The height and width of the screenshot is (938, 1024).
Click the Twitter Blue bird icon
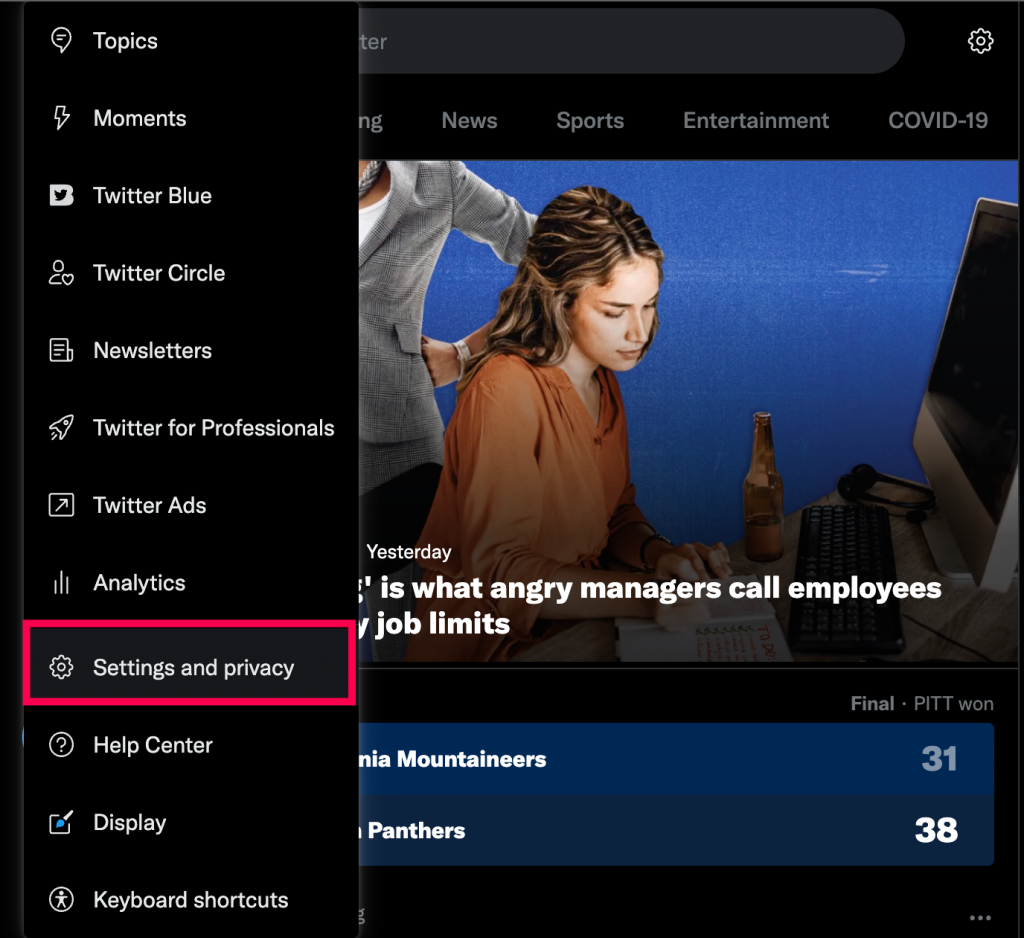click(61, 195)
